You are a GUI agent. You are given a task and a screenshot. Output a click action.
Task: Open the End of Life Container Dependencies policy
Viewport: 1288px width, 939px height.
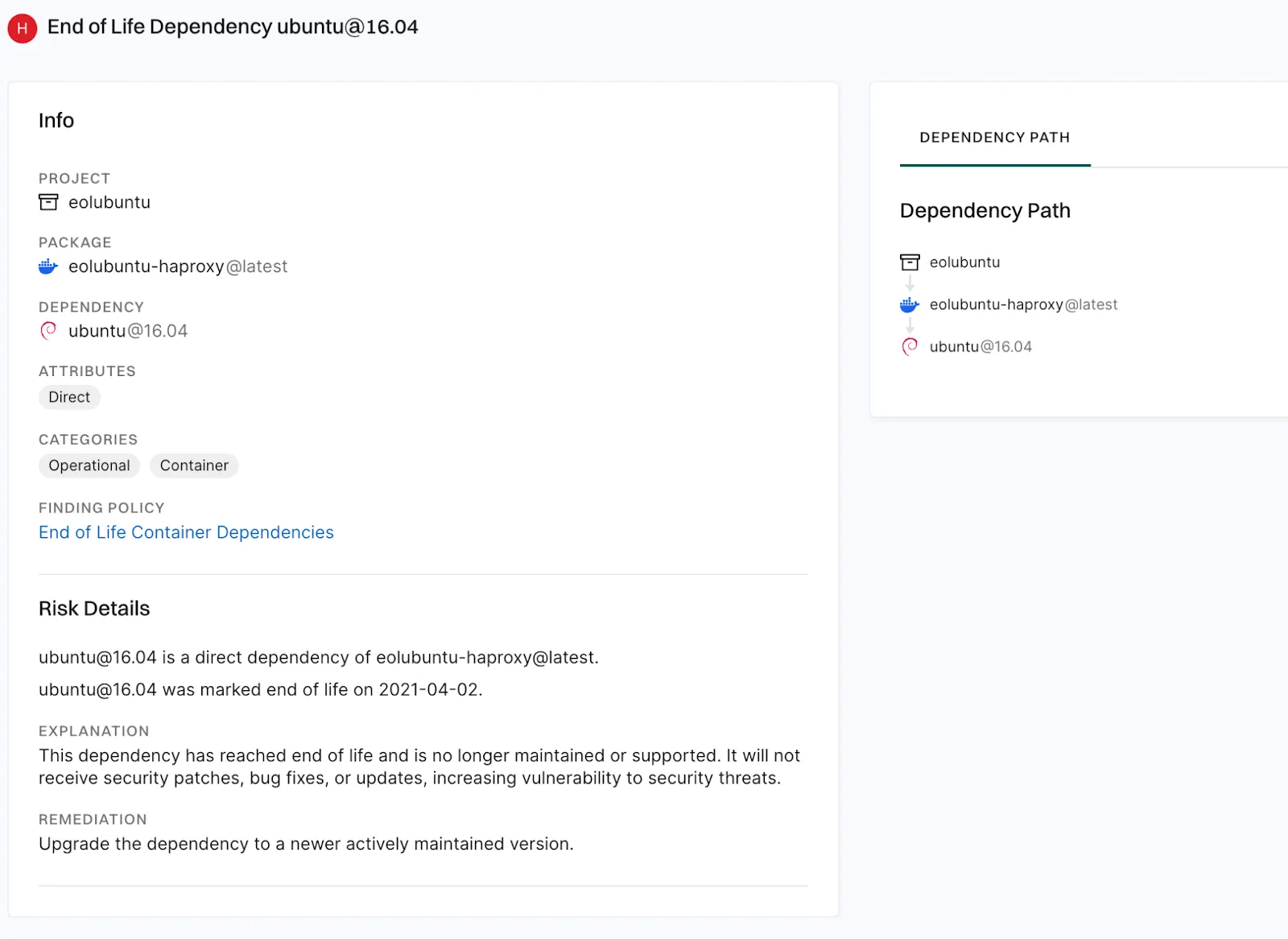[186, 532]
